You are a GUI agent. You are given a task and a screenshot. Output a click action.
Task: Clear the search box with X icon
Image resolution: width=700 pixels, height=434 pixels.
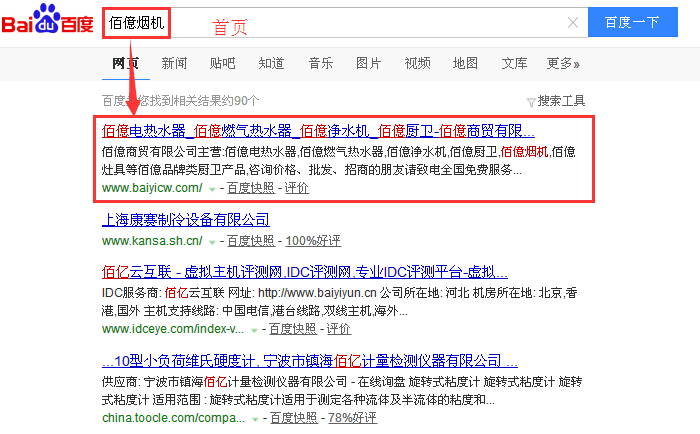[573, 22]
